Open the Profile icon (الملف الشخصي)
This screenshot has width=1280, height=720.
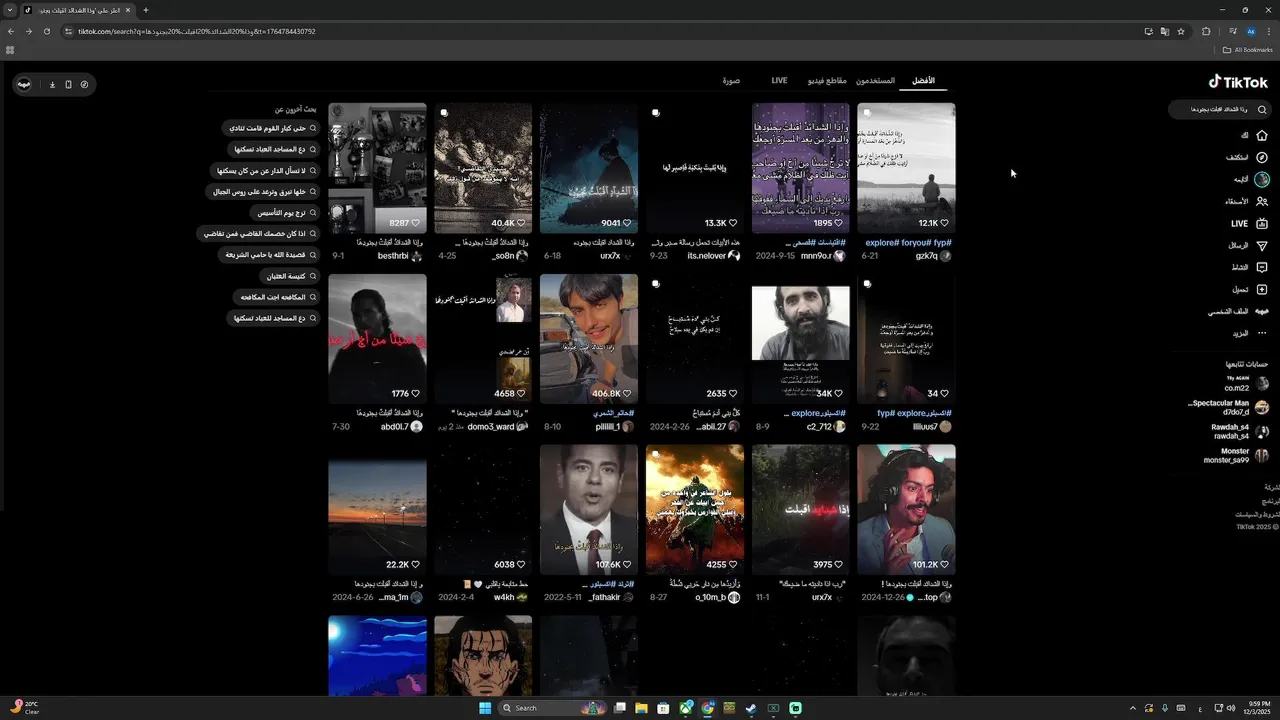point(1262,311)
